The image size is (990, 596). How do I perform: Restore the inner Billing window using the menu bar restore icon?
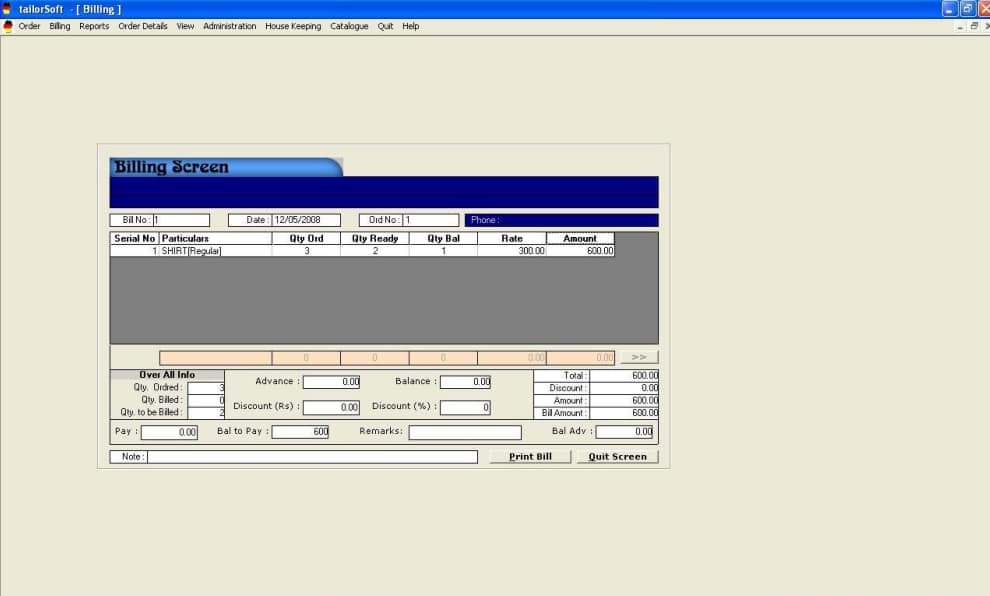(973, 27)
